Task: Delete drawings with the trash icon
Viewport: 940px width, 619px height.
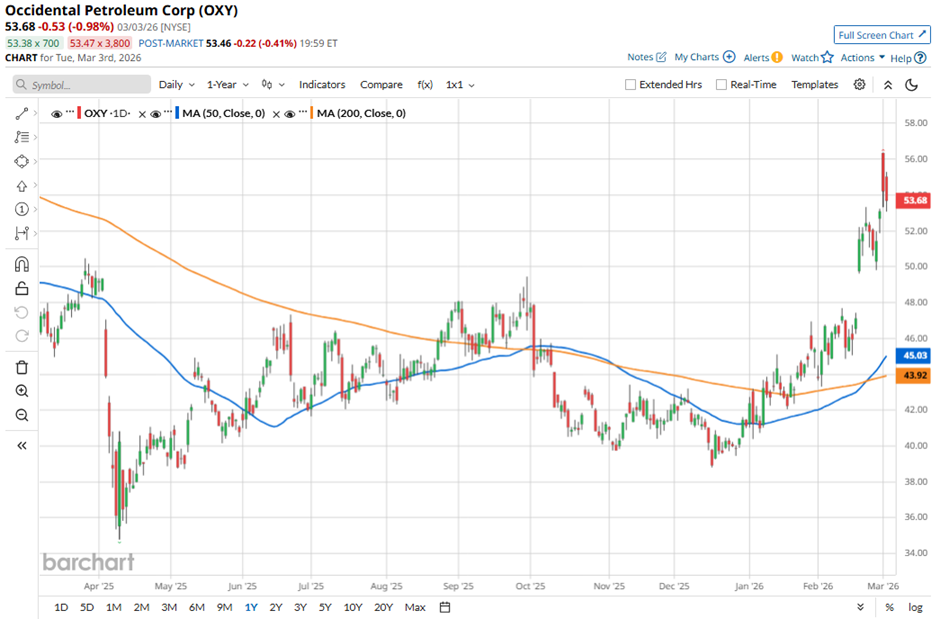Action: click(x=21, y=367)
